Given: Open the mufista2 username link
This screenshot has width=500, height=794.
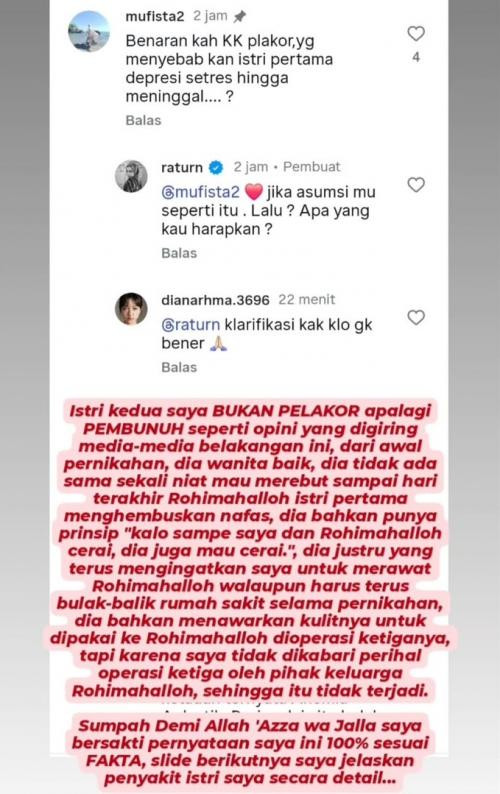Looking at the screenshot, I should tap(155, 17).
